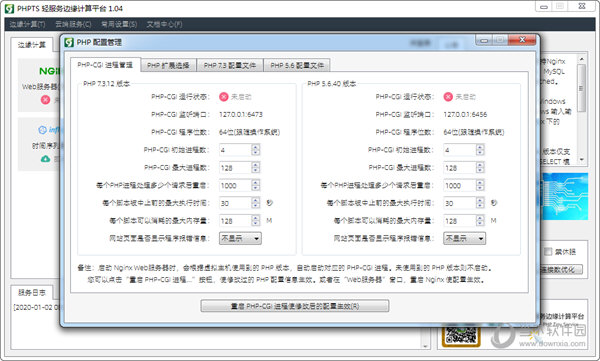Click PHP 配置管理 dialog title icon

click(69, 42)
